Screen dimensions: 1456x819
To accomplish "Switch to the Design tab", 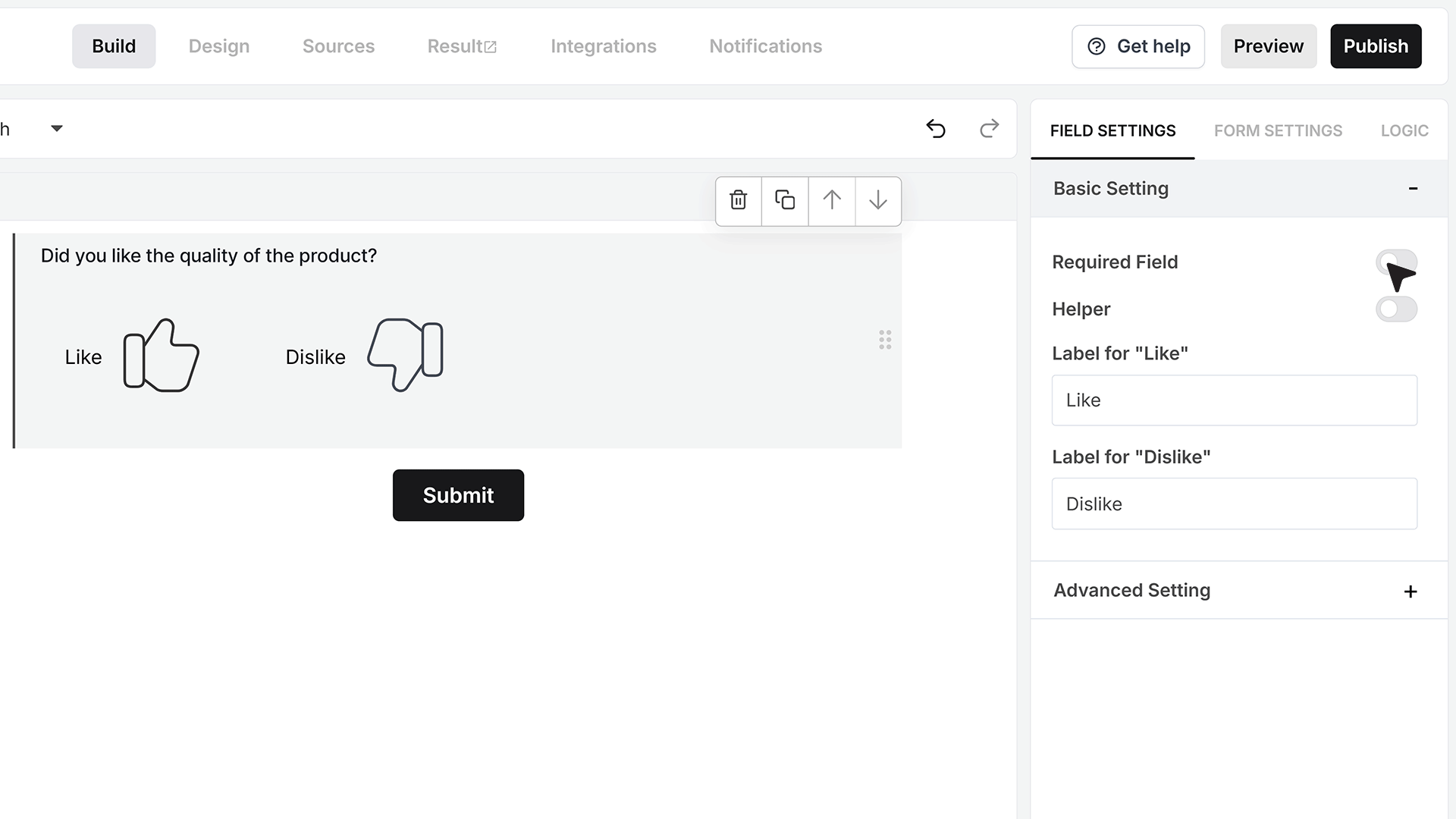I will [x=219, y=46].
